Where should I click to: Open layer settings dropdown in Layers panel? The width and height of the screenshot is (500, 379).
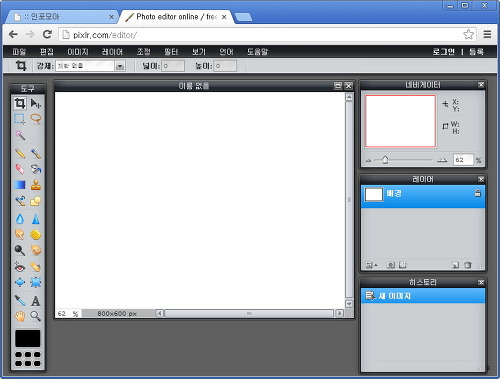click(x=371, y=265)
